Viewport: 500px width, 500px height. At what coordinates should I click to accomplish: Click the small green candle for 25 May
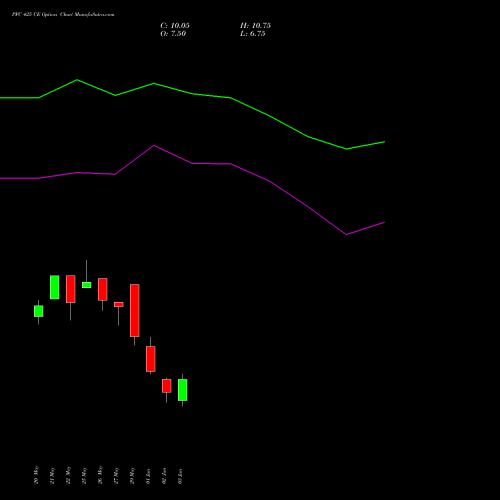tap(87, 285)
